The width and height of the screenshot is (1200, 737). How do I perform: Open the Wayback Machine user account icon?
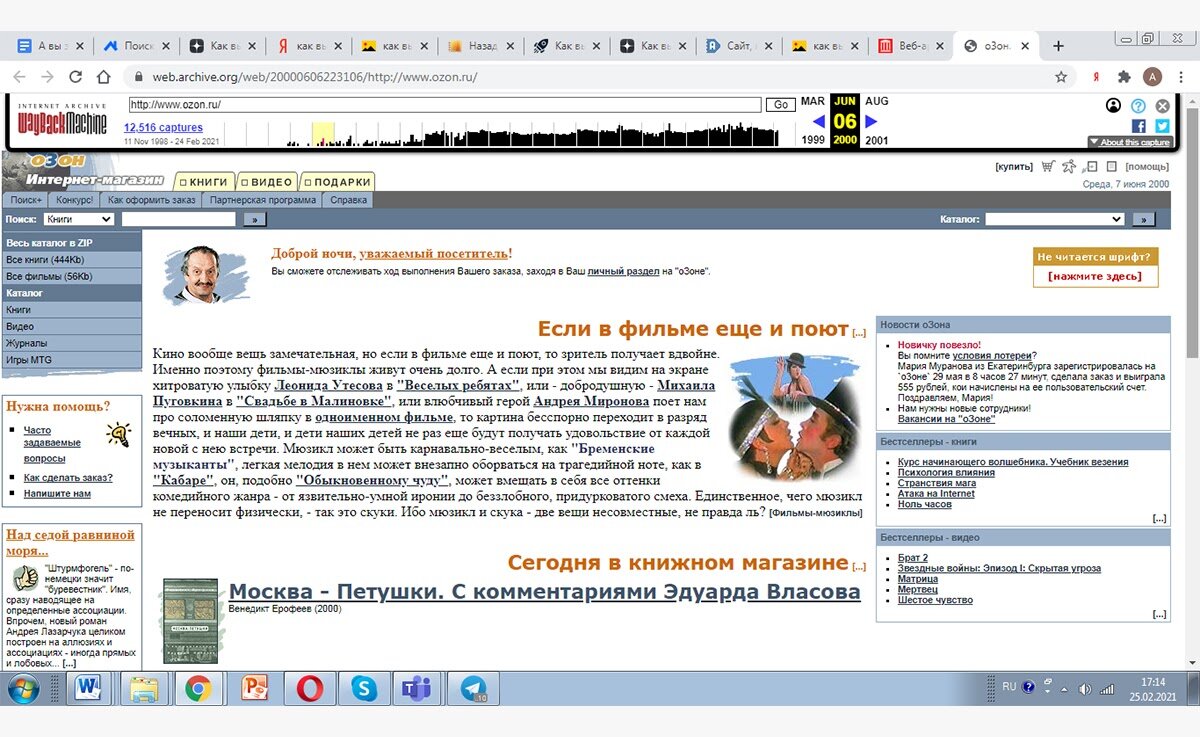(x=1113, y=105)
